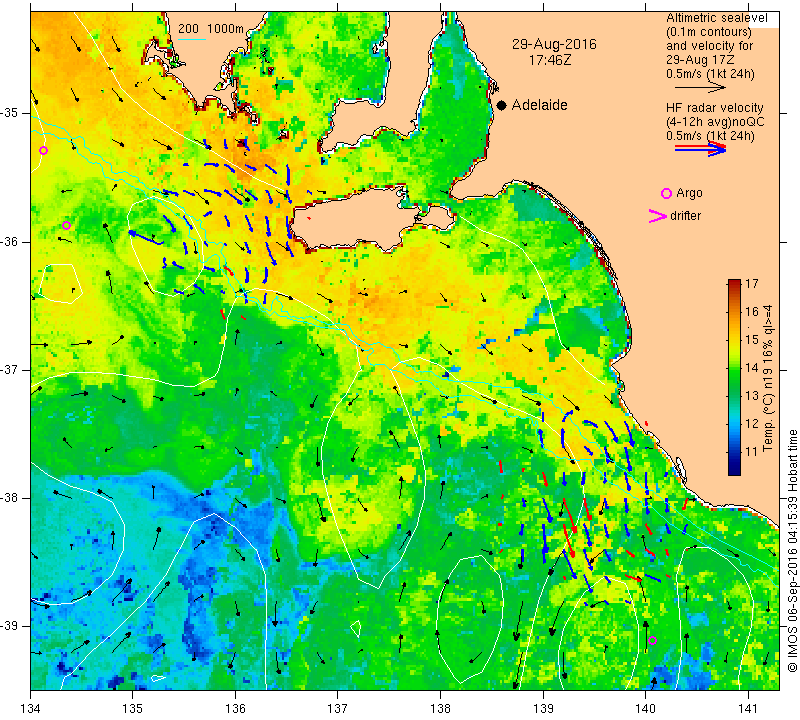The height and width of the screenshot is (720, 800).
Task: Click the 140 longitude axis label
Action: [x=645, y=708]
